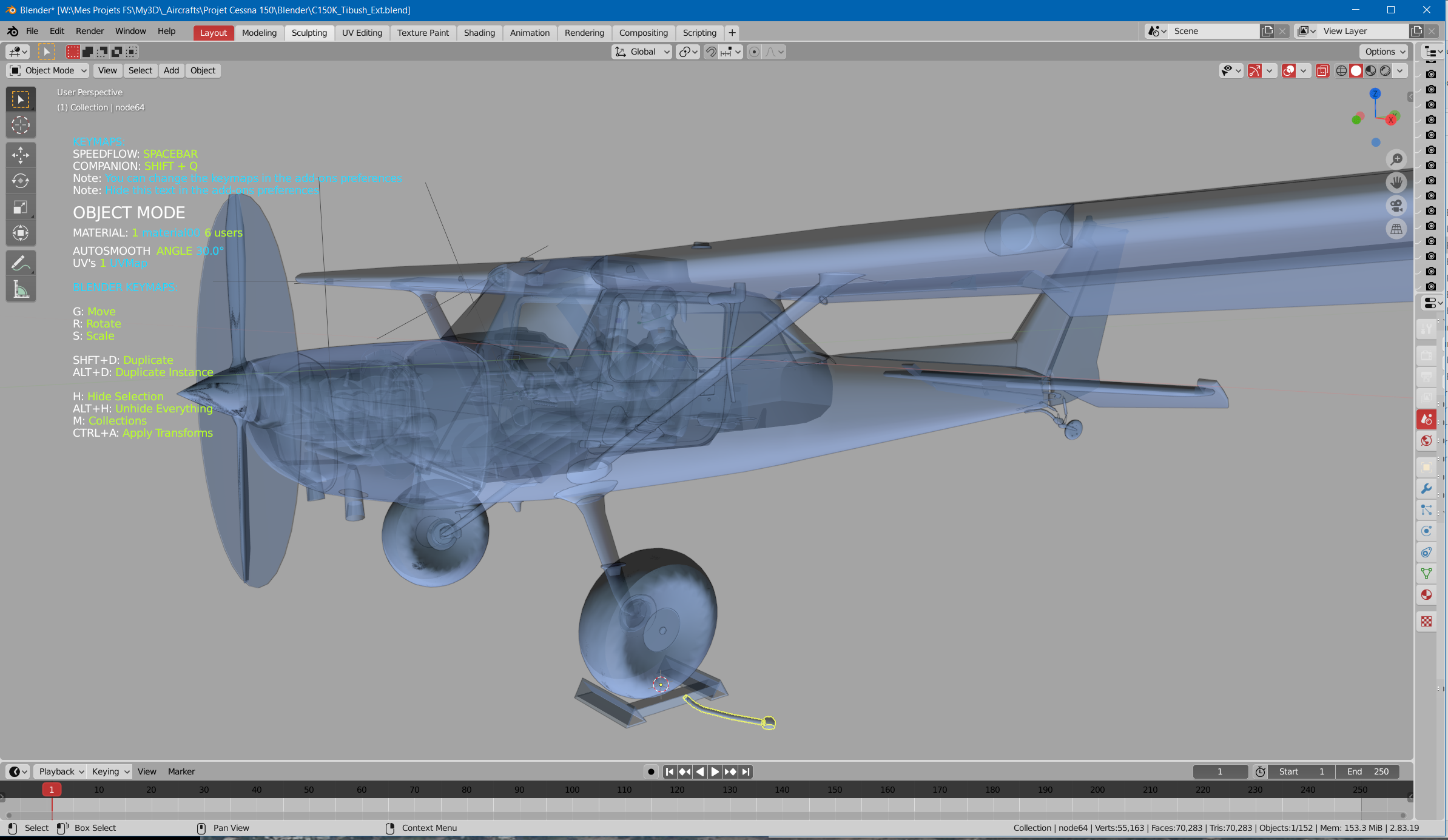The image size is (1448, 840).
Task: Click the X axis on navigation gizmo
Action: pyautogui.click(x=1391, y=119)
